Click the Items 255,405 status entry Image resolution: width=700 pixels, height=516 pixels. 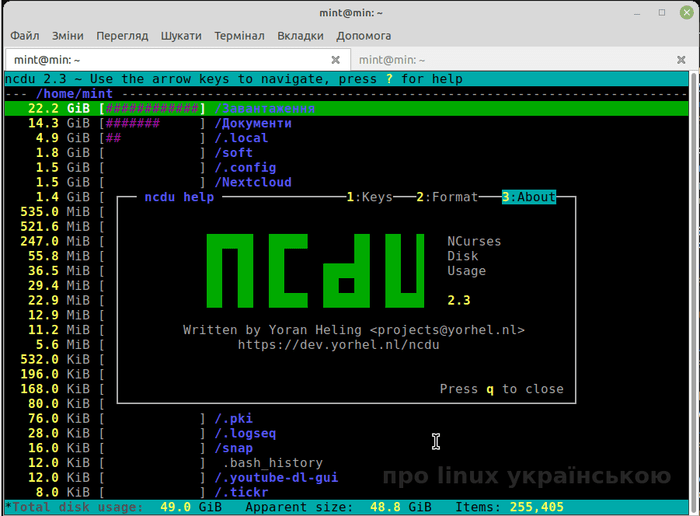click(509, 507)
